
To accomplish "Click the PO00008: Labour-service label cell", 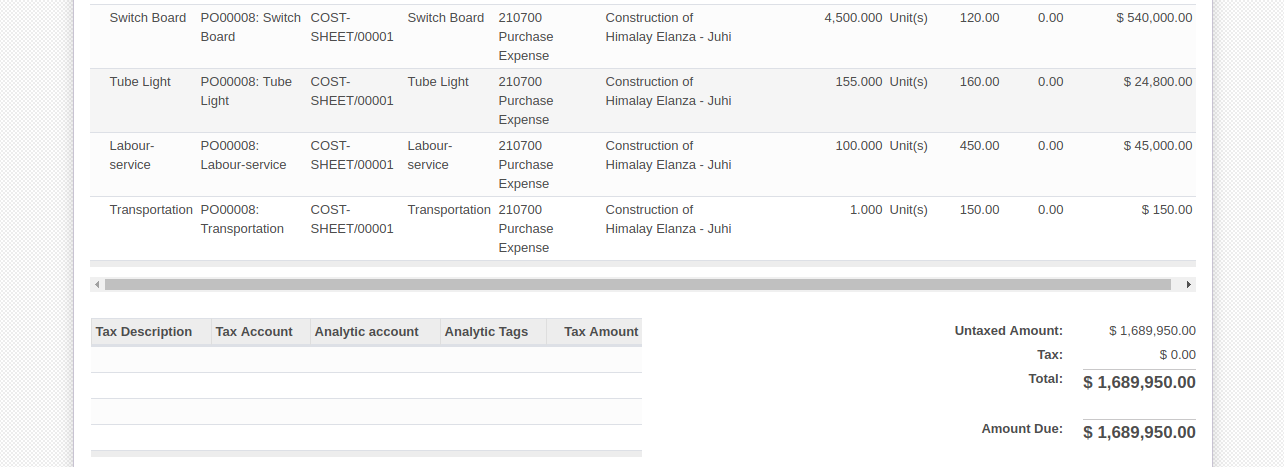I will pos(243,155).
